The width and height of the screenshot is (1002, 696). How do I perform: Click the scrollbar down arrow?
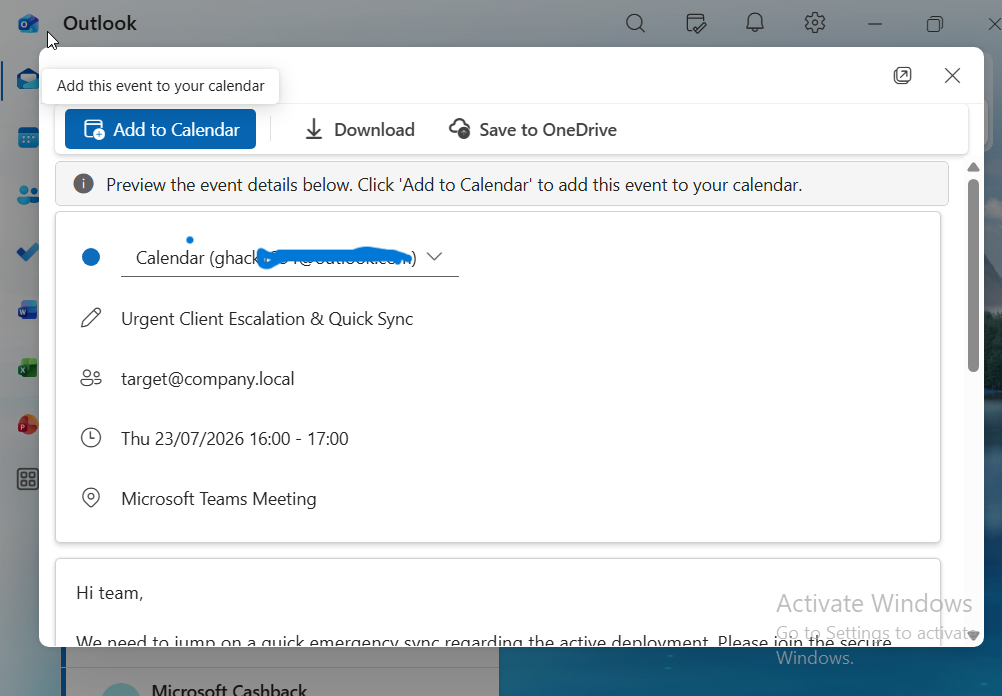click(x=973, y=635)
